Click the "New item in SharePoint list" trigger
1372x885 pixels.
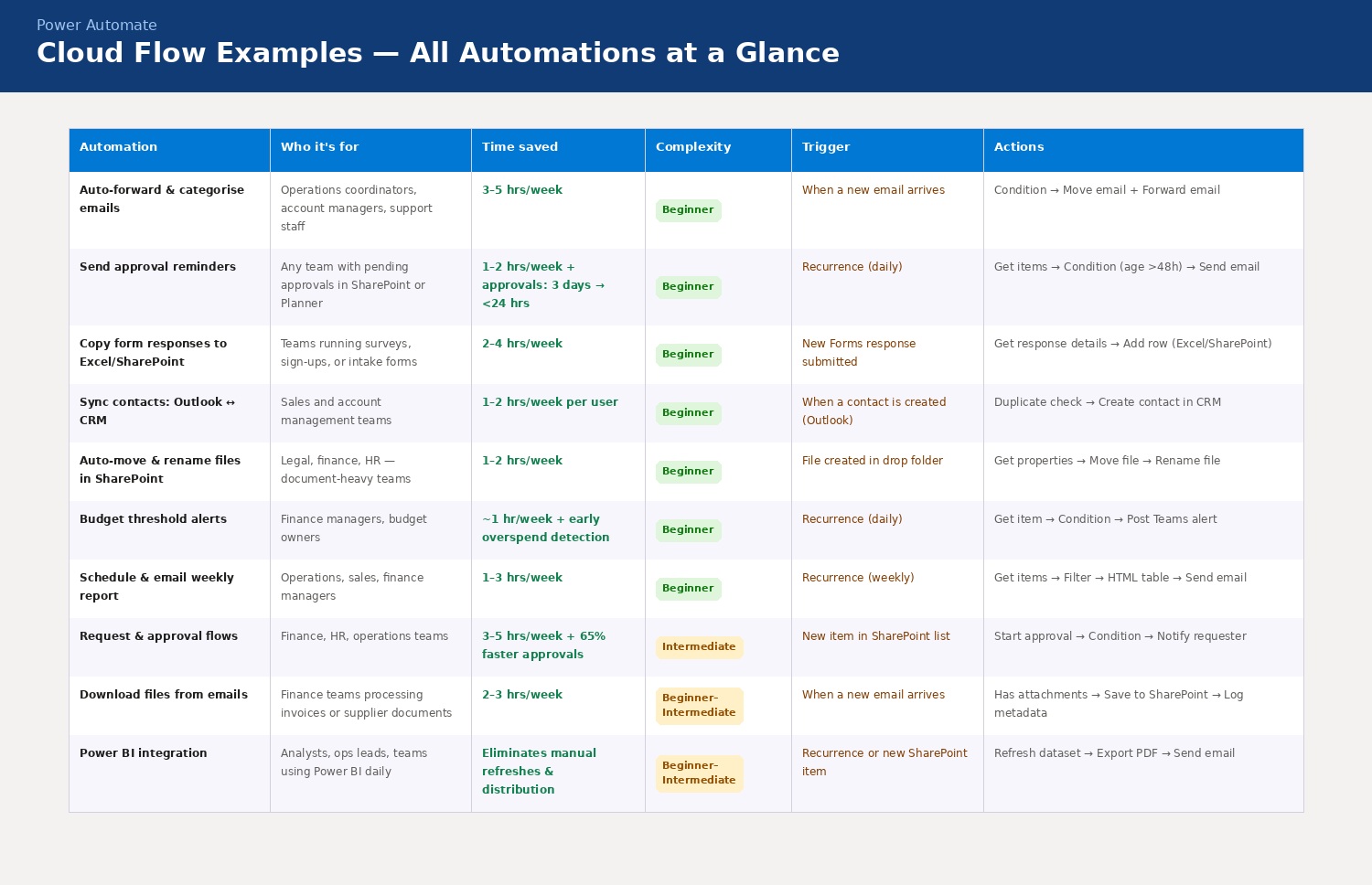(876, 636)
